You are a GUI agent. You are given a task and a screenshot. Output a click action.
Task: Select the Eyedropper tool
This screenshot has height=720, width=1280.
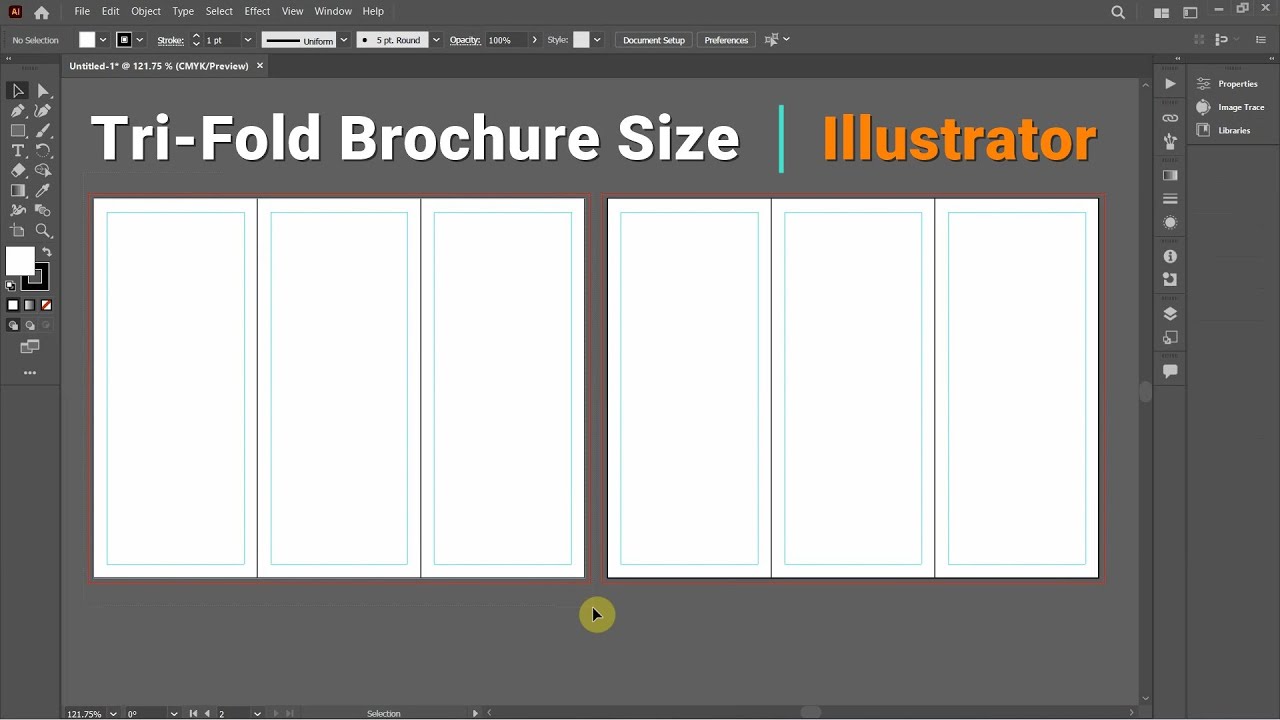tap(43, 191)
